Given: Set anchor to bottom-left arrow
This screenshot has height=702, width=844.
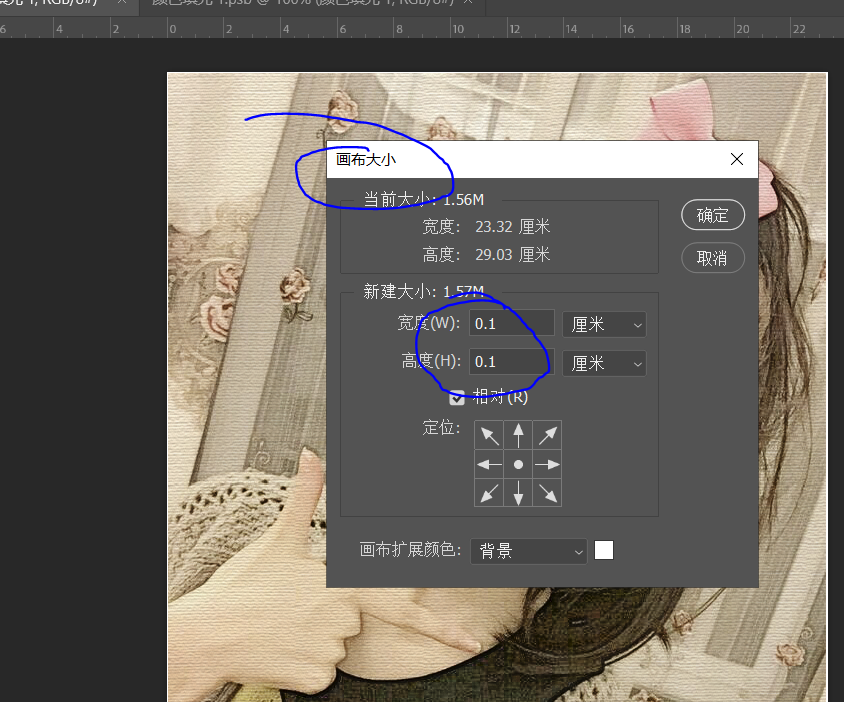Looking at the screenshot, I should pyautogui.click(x=489, y=493).
